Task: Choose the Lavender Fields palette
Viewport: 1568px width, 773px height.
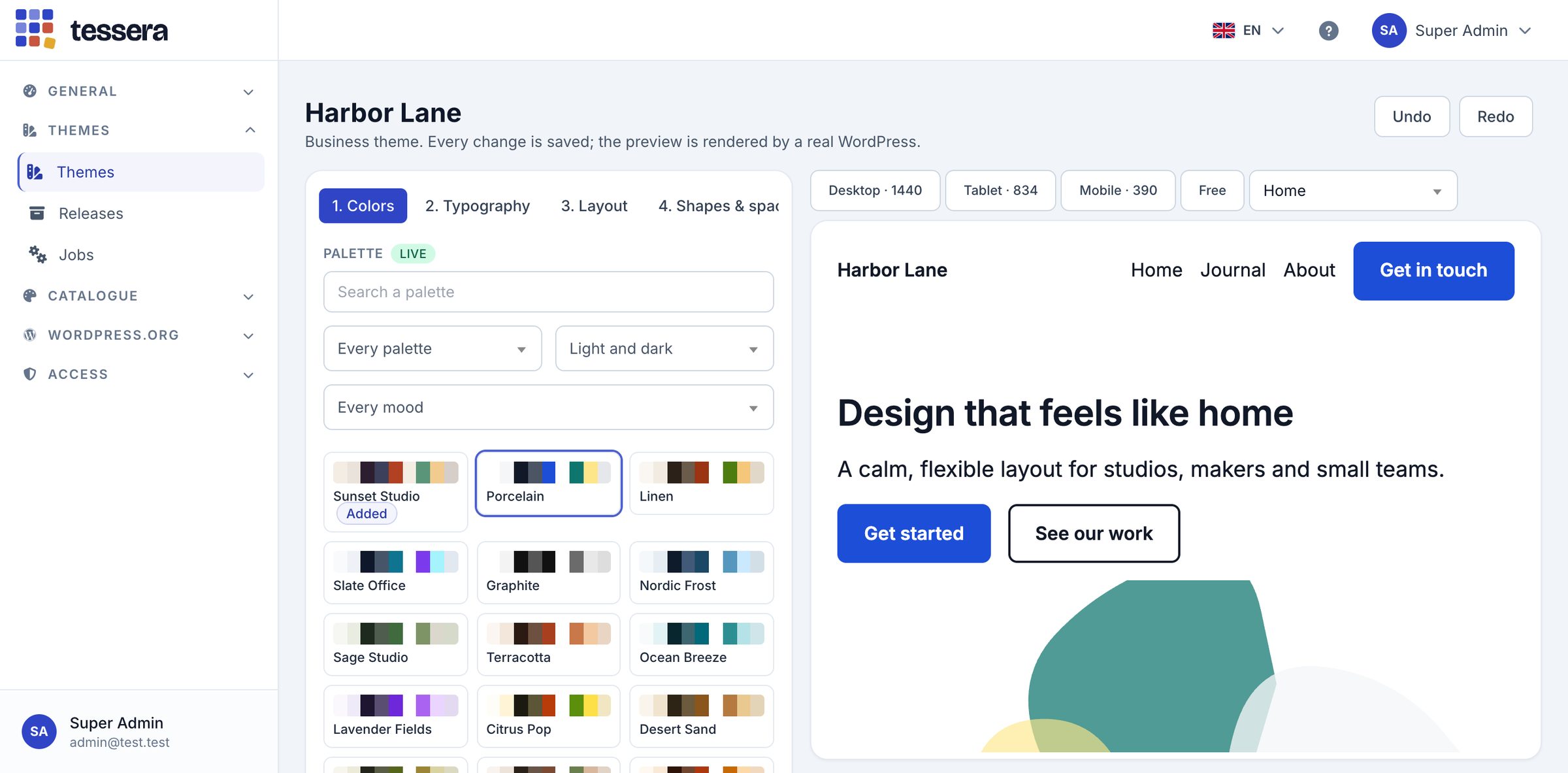Action: (x=395, y=716)
